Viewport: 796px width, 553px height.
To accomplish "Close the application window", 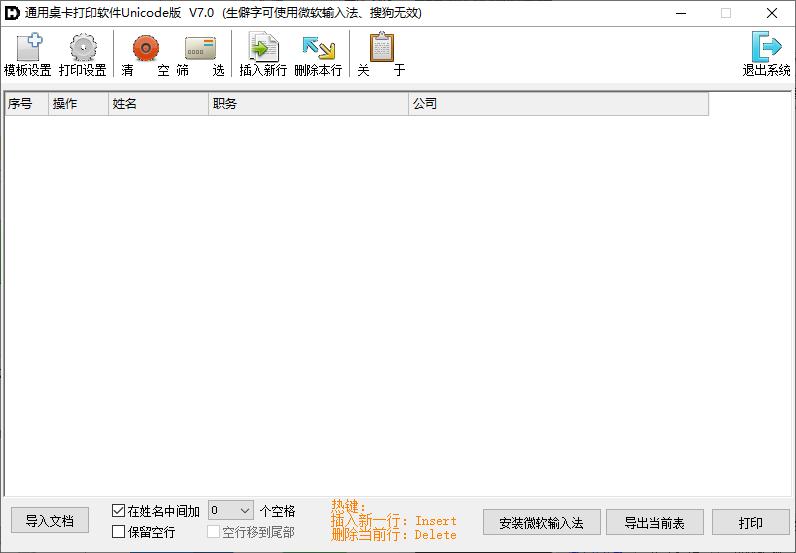I will click(772, 13).
